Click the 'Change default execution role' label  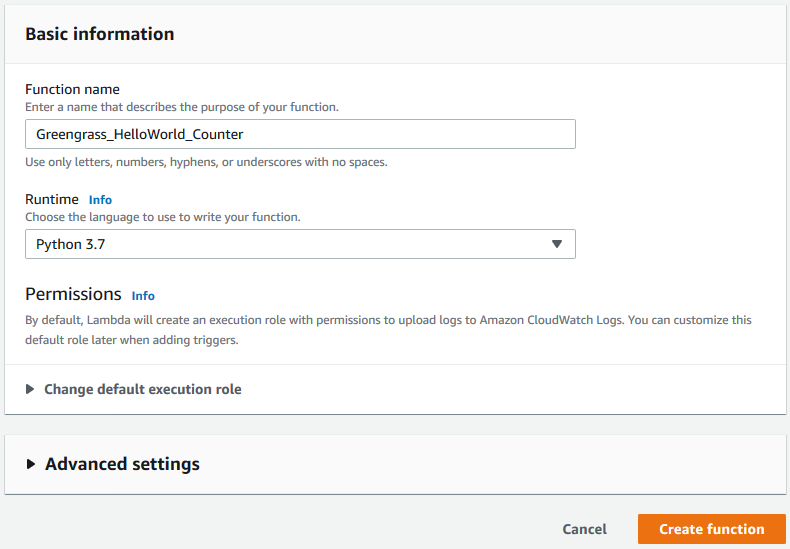pos(142,389)
